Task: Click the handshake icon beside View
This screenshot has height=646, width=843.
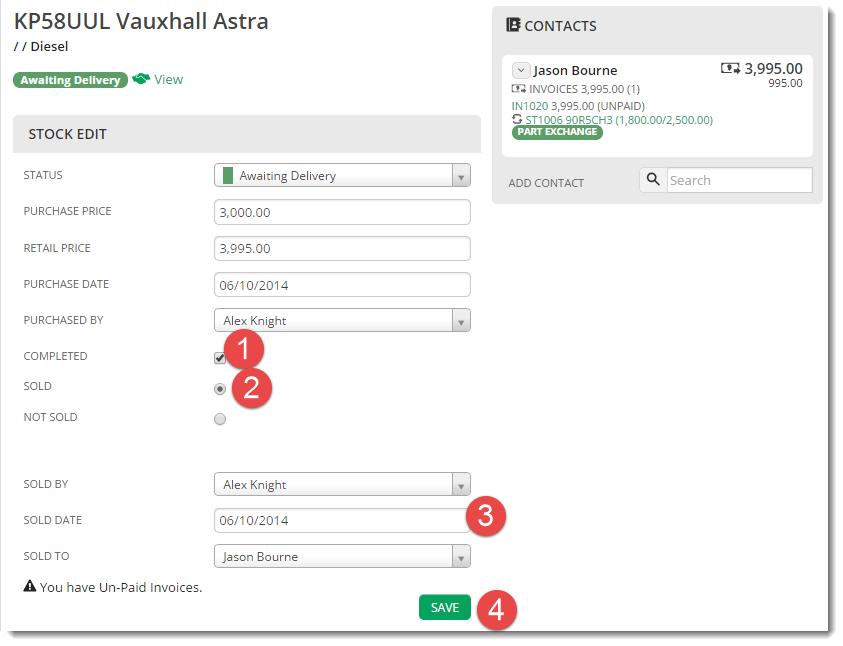Action: pos(141,79)
